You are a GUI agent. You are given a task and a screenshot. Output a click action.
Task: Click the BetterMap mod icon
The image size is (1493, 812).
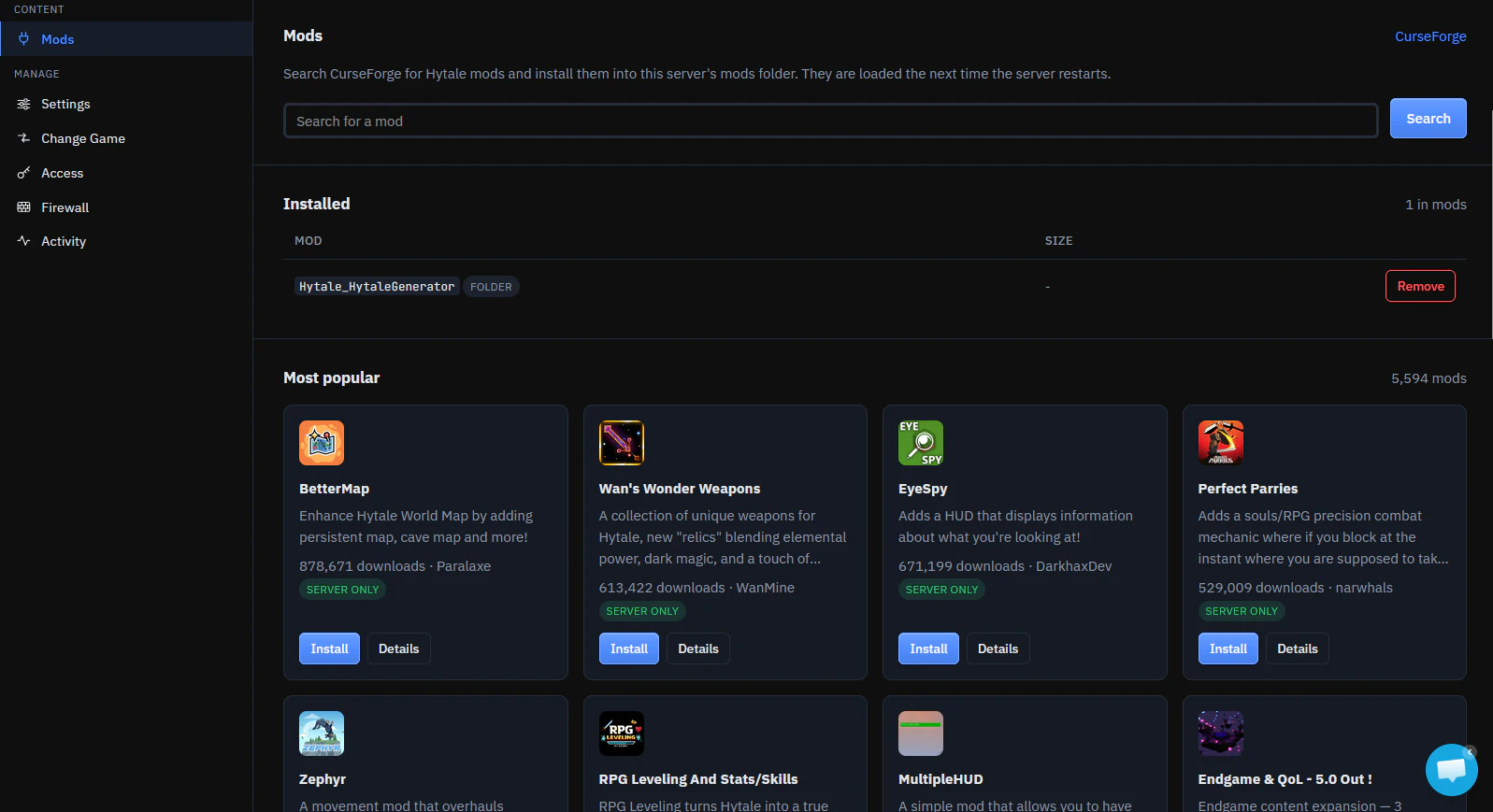[322, 443]
